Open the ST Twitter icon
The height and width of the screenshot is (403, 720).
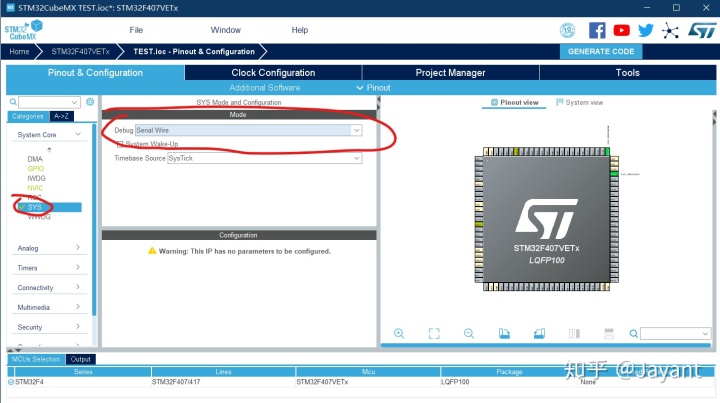(x=646, y=30)
